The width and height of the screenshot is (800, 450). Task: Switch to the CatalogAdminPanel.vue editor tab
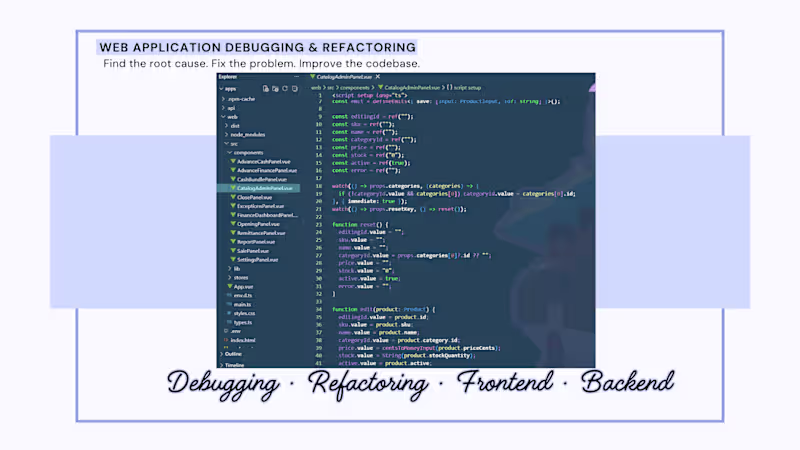[x=344, y=77]
